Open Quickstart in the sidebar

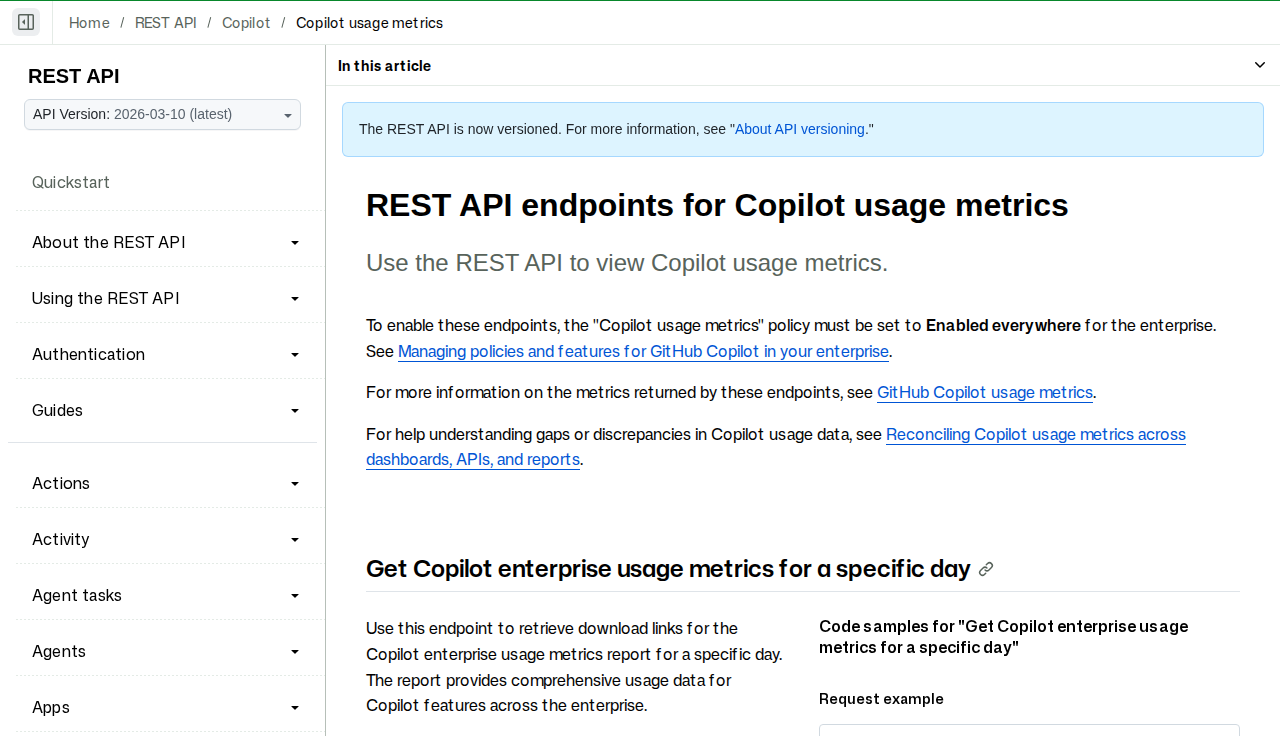[x=71, y=183]
